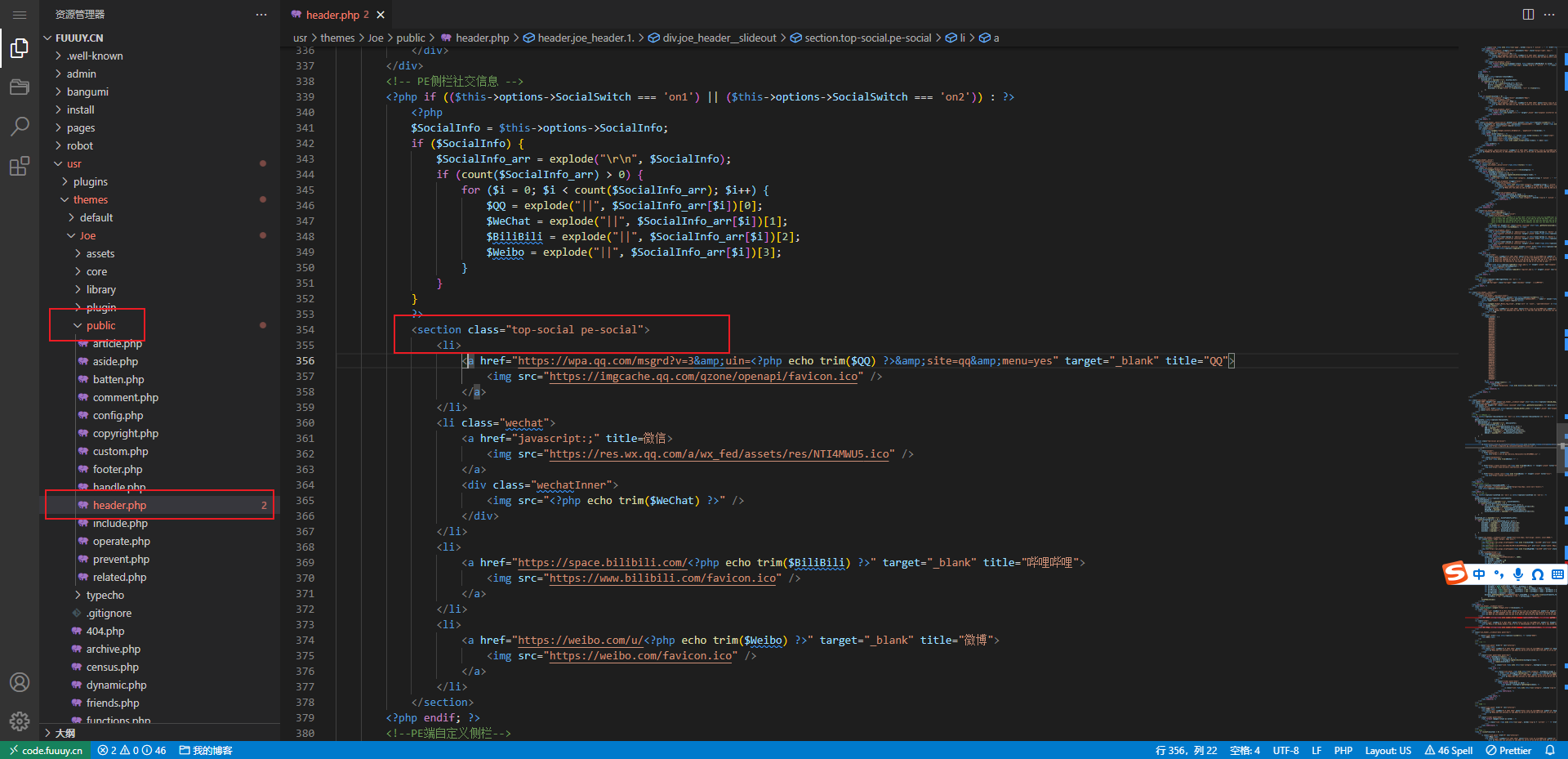The width and height of the screenshot is (1568, 759).
Task: Go to line via 行 356 status
Action: (1186, 750)
